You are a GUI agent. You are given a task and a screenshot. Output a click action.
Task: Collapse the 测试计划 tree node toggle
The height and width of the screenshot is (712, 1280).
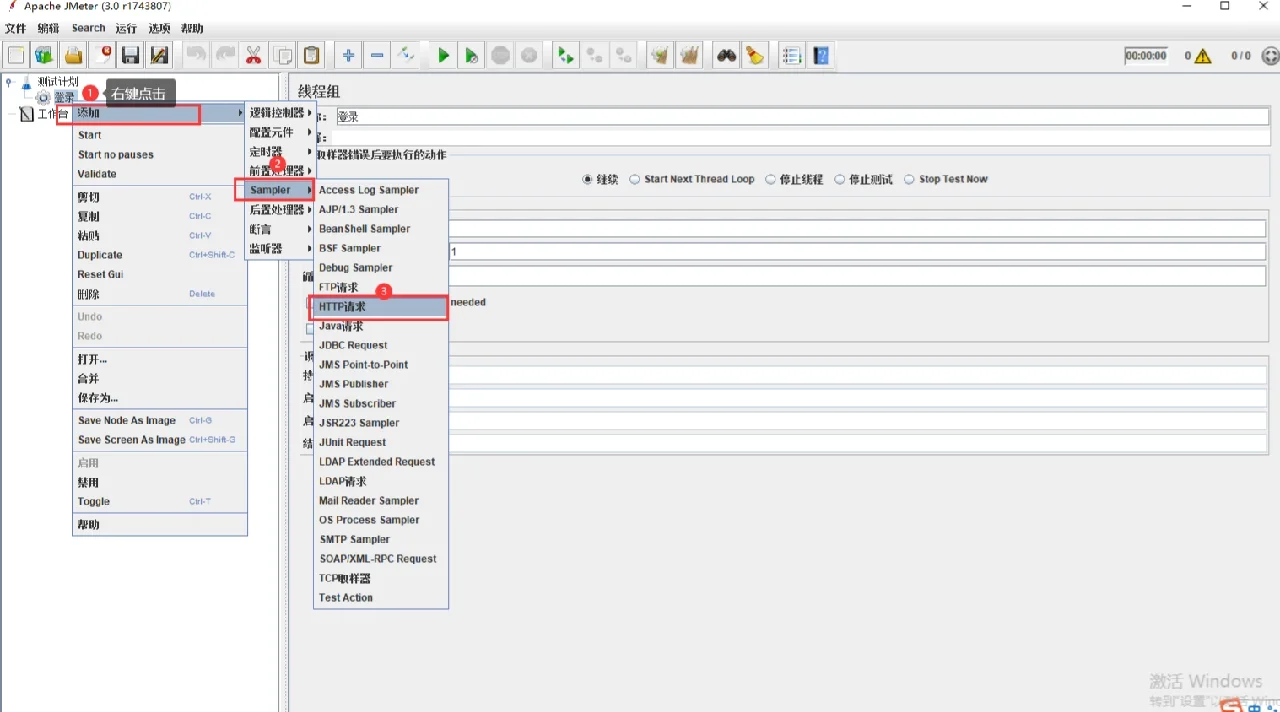[x=9, y=82]
